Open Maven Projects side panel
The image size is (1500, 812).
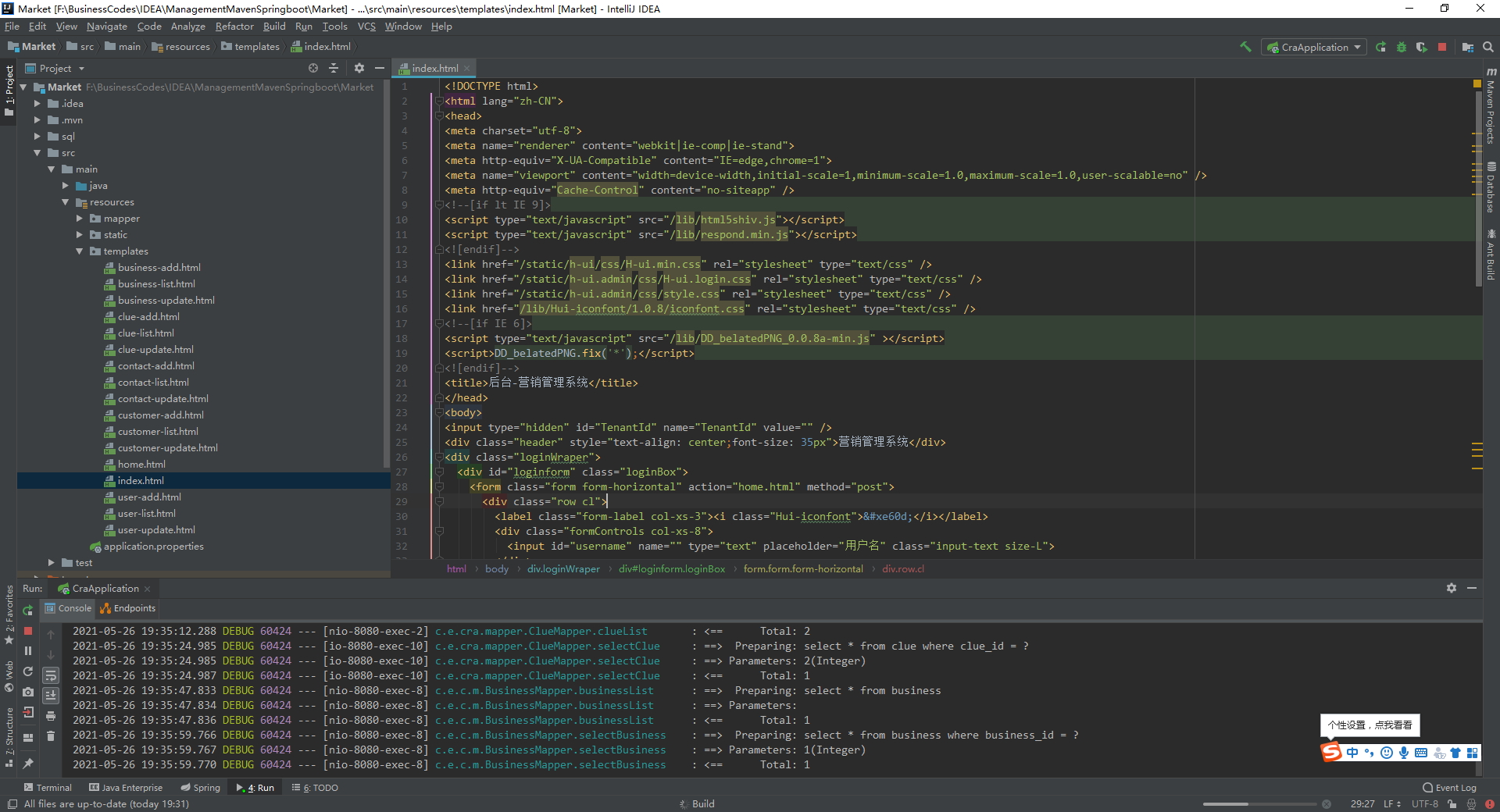[1491, 106]
